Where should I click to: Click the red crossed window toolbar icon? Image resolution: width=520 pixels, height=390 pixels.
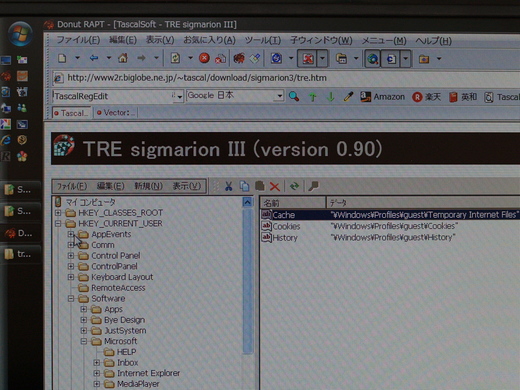[307, 59]
